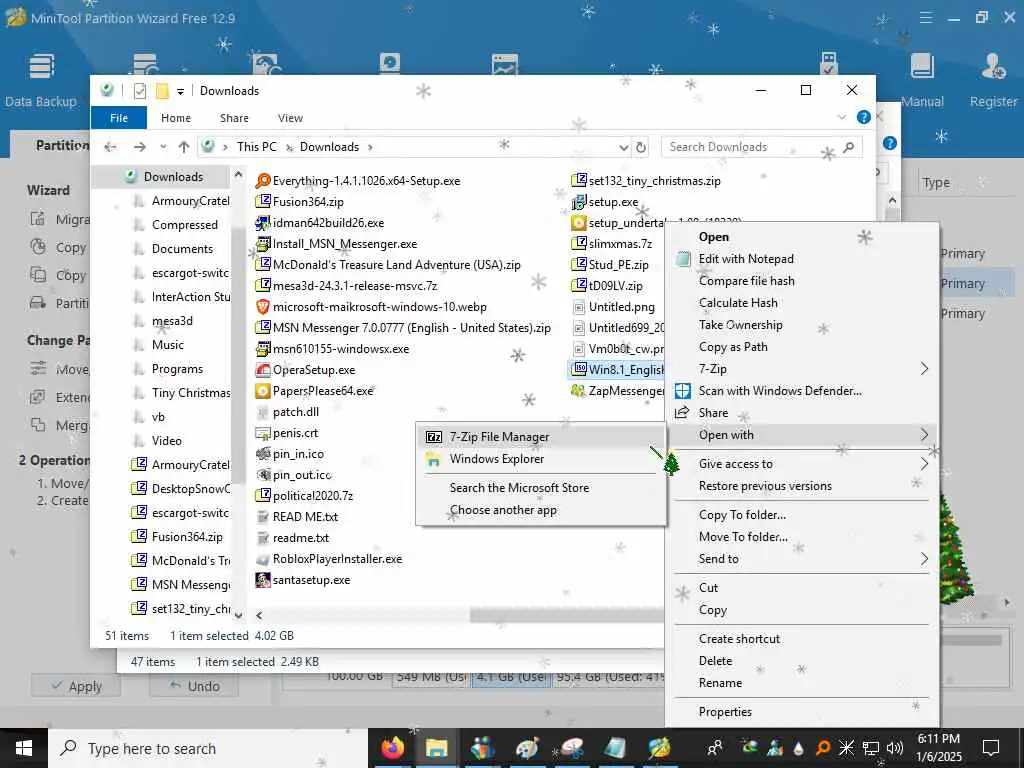Open the notification center icon
The height and width of the screenshot is (768, 1024).
(991, 748)
